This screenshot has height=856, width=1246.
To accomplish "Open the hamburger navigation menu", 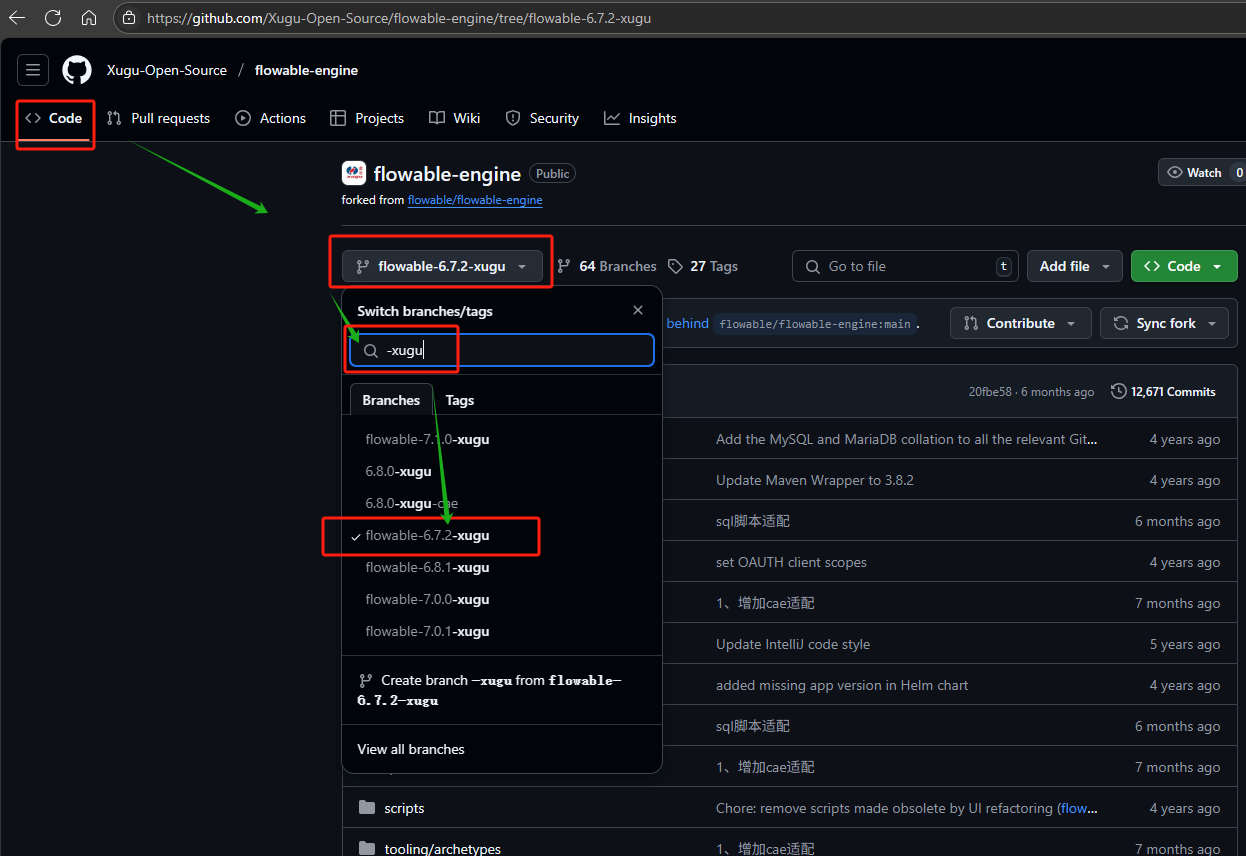I will [33, 70].
